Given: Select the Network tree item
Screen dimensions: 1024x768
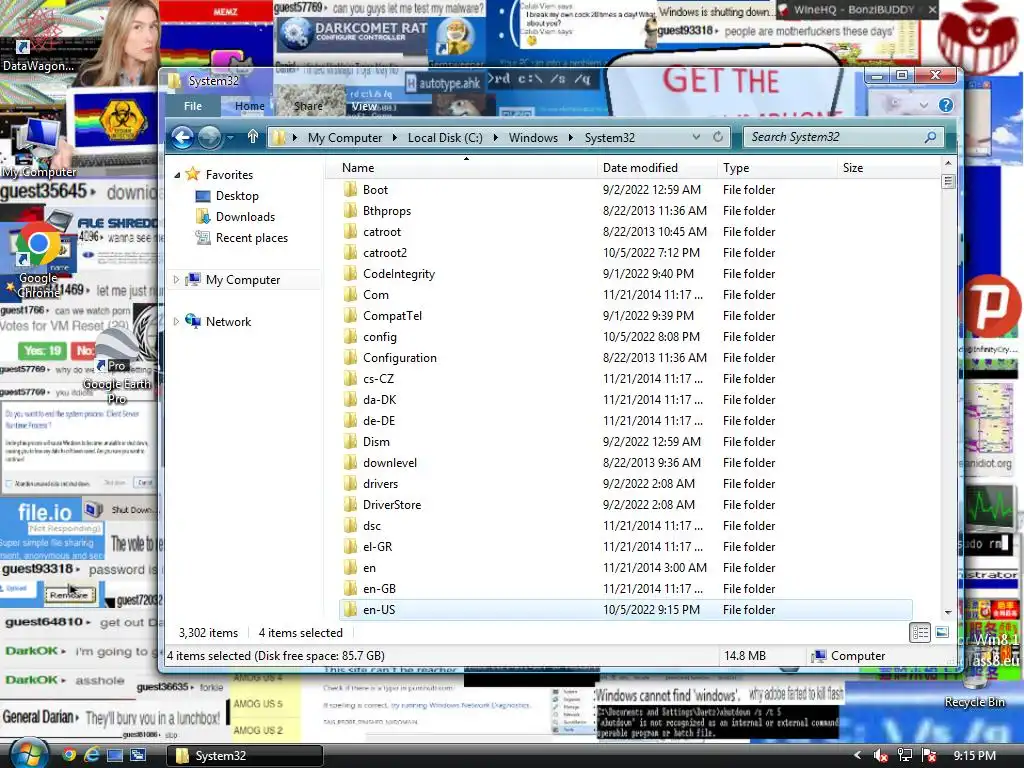Looking at the screenshot, I should point(228,321).
